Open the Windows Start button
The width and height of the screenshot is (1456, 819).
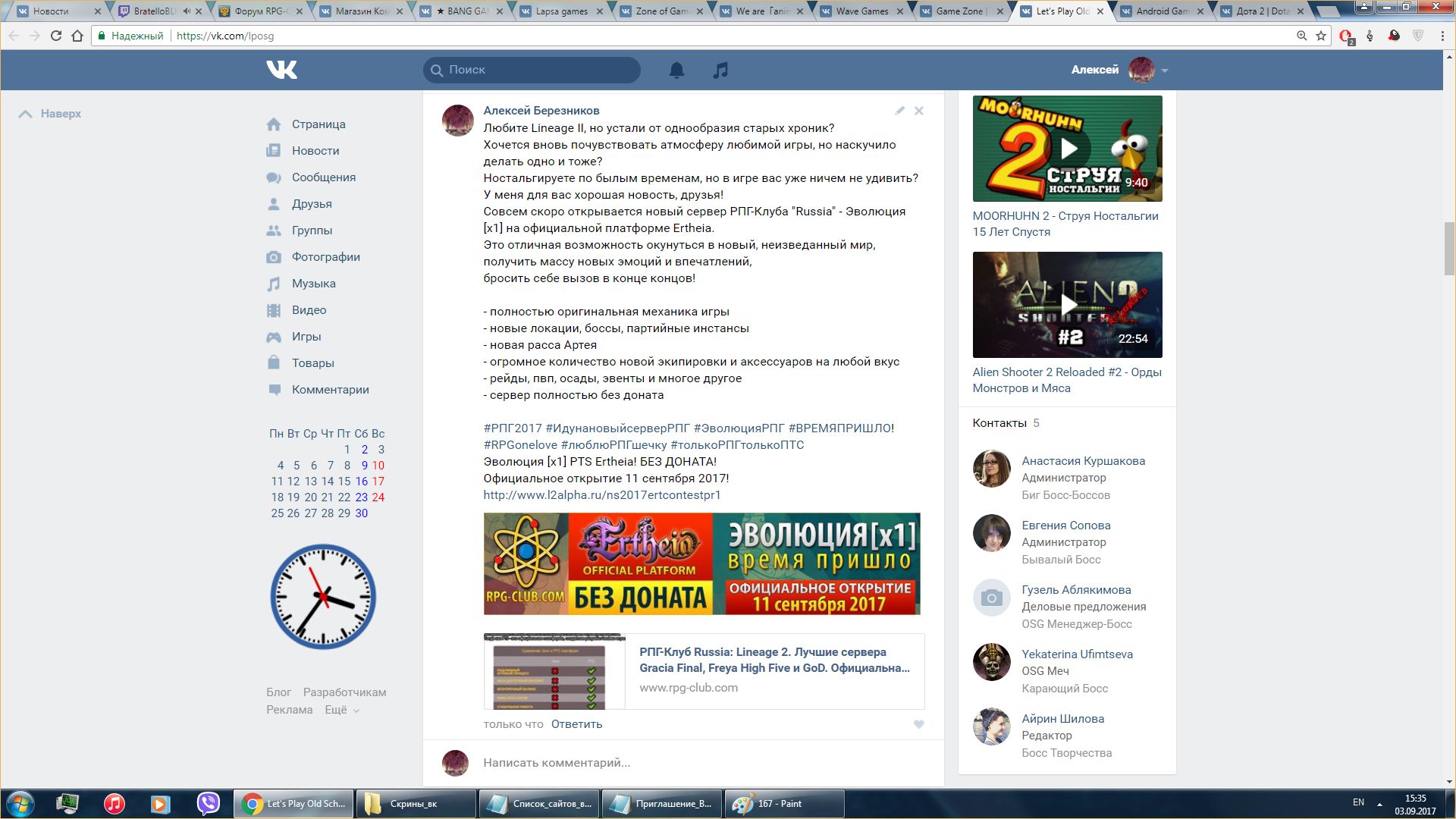pos(20,803)
